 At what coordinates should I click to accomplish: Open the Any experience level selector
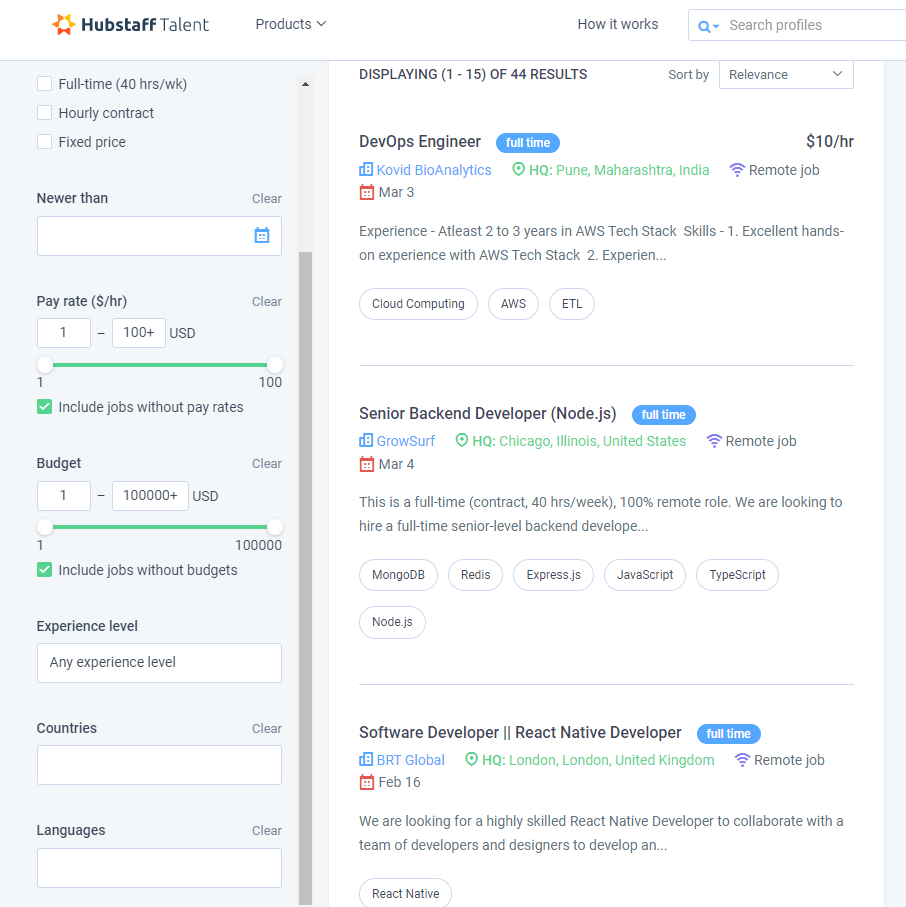coord(159,662)
